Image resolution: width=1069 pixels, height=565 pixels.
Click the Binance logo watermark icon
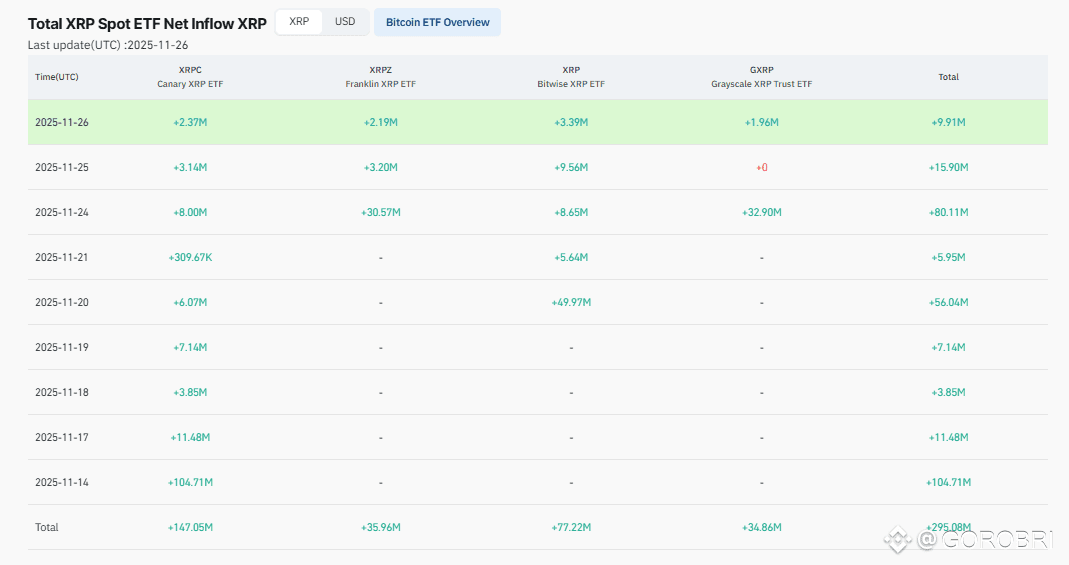[x=898, y=540]
